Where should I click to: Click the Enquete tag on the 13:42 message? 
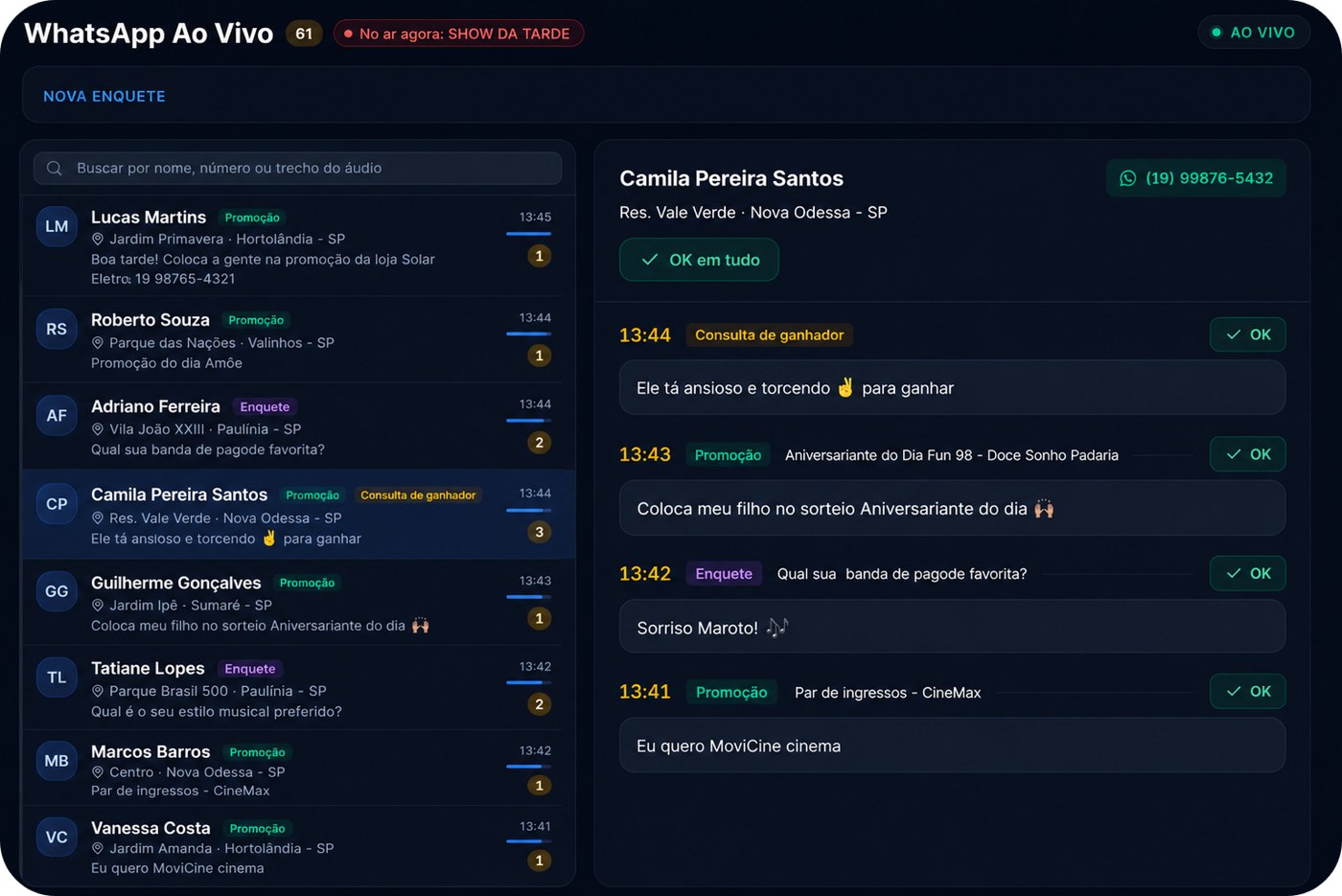(724, 574)
